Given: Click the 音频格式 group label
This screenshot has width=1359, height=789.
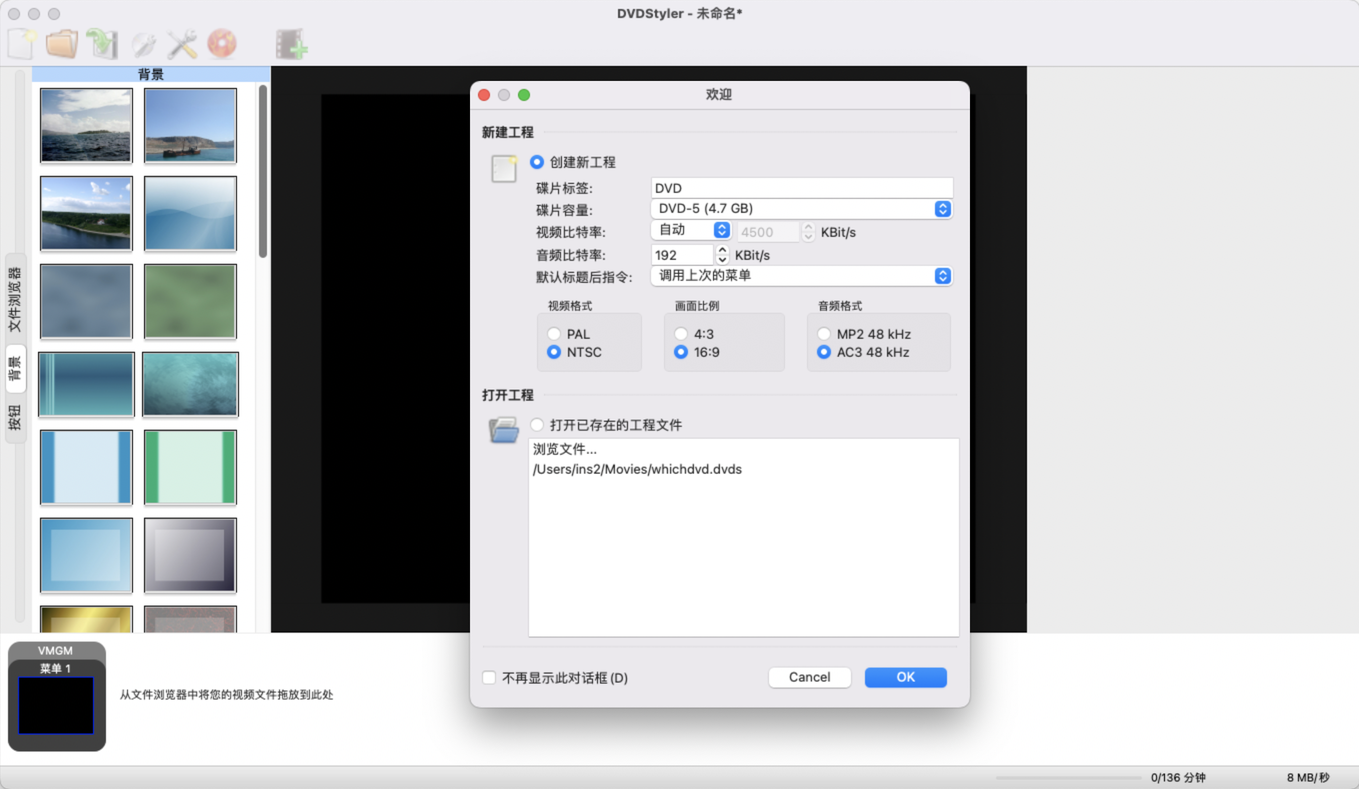Looking at the screenshot, I should click(840, 306).
